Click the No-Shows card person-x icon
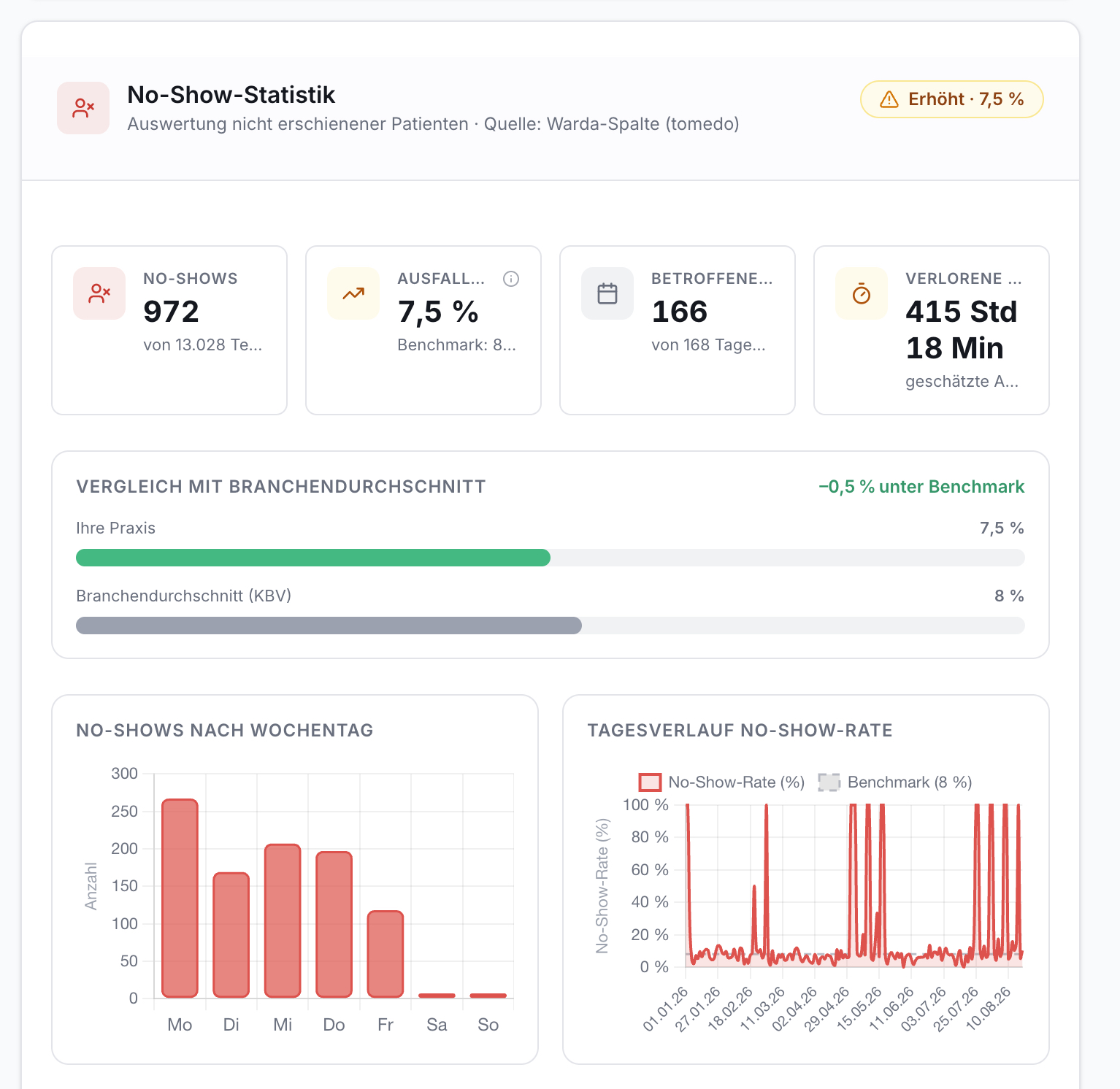 (99, 293)
